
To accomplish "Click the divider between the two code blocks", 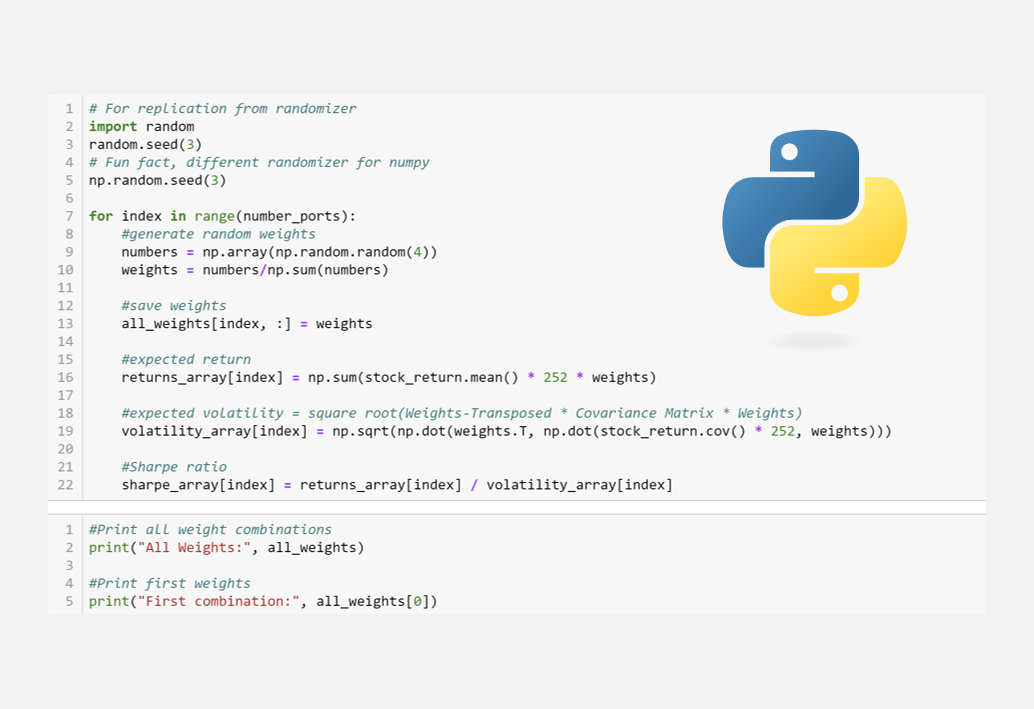I will click(x=517, y=510).
